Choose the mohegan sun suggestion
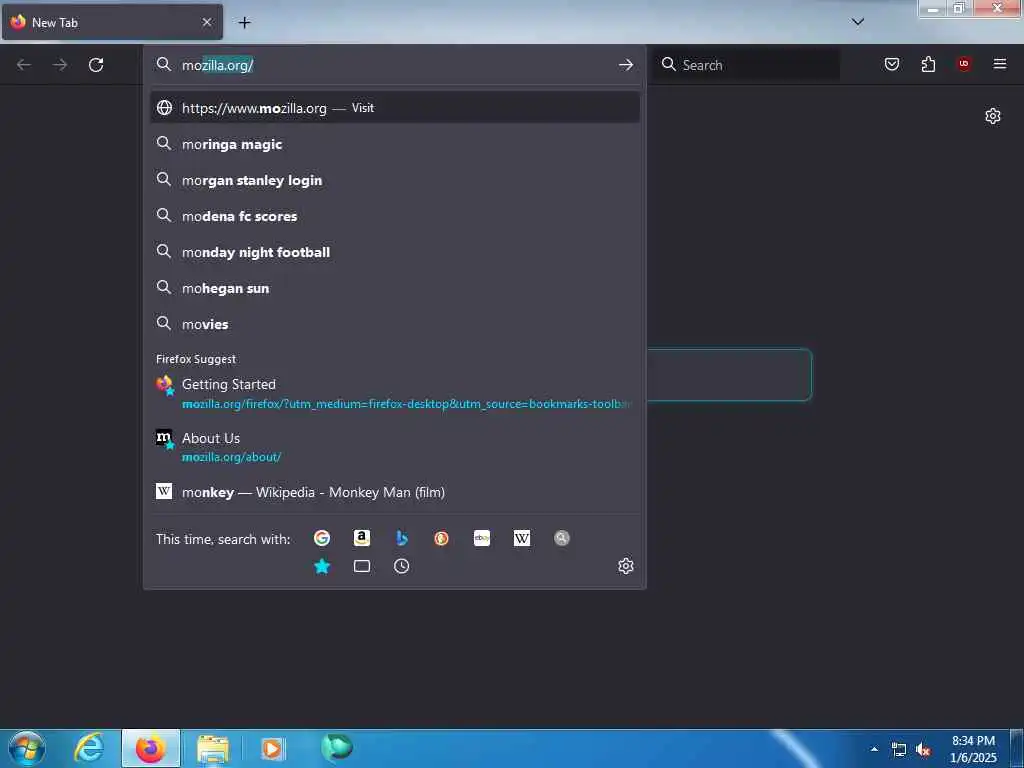The height and width of the screenshot is (768, 1024). 394,288
